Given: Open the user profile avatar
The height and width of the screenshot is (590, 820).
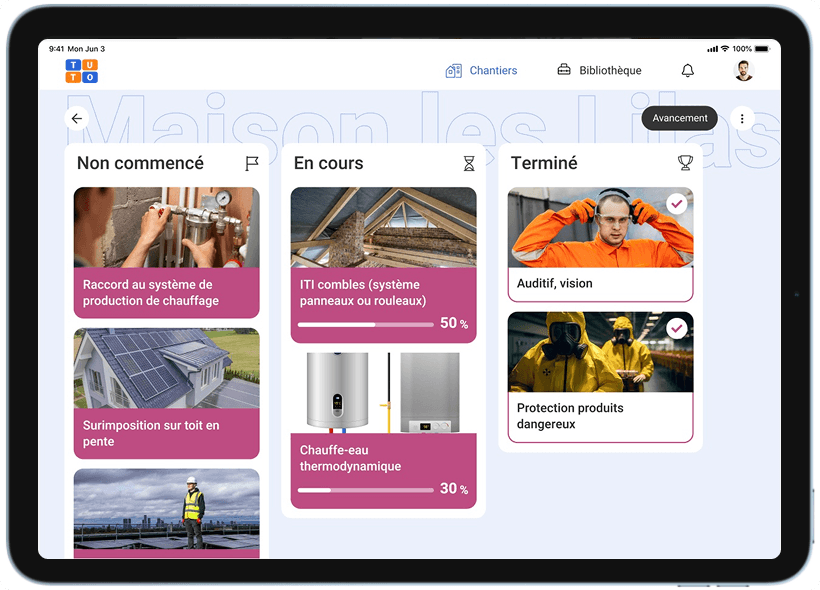Looking at the screenshot, I should (743, 70).
